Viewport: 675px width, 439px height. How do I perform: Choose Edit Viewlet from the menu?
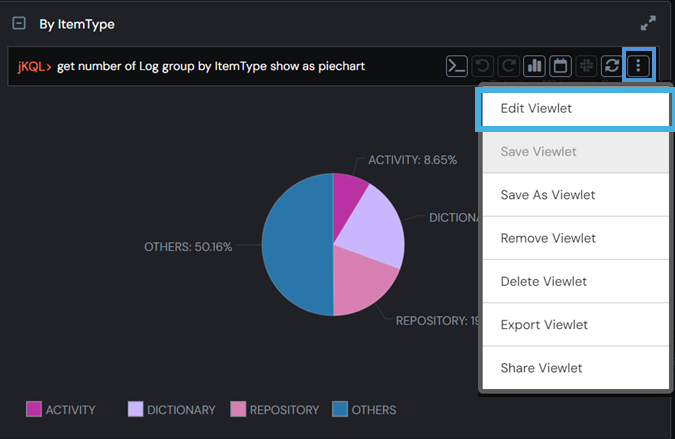576,108
